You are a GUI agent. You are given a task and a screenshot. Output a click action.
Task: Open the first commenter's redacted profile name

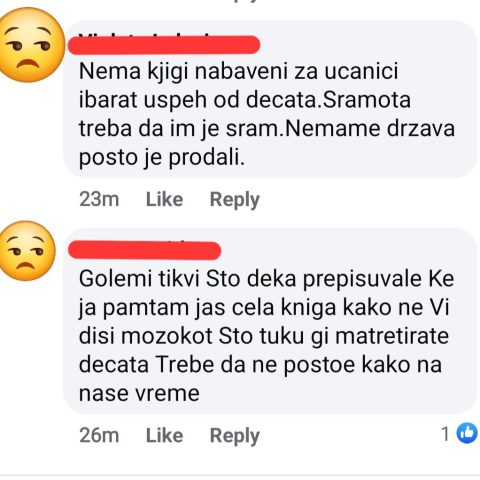[x=164, y=44]
